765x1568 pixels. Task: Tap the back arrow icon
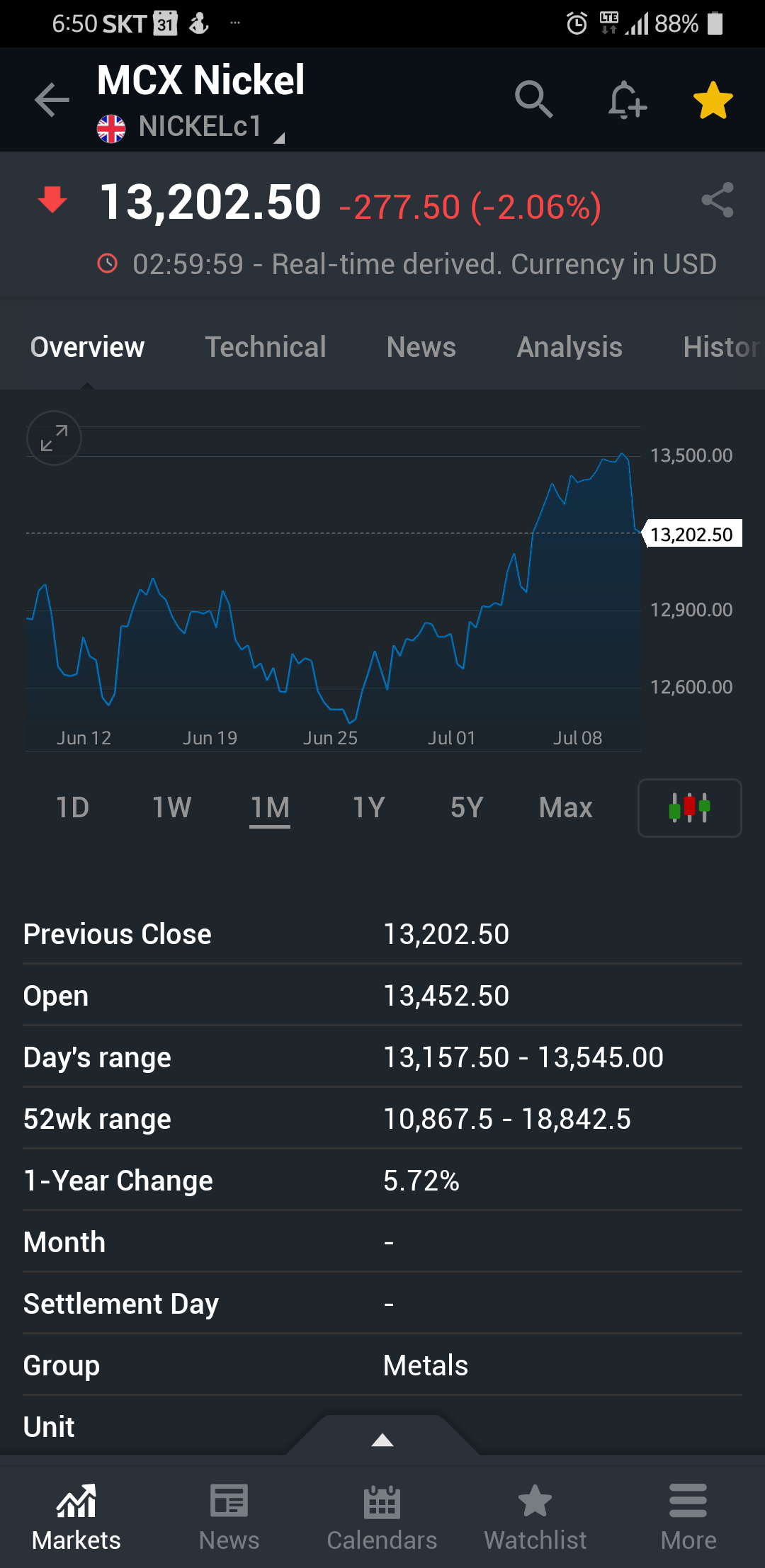tap(52, 99)
